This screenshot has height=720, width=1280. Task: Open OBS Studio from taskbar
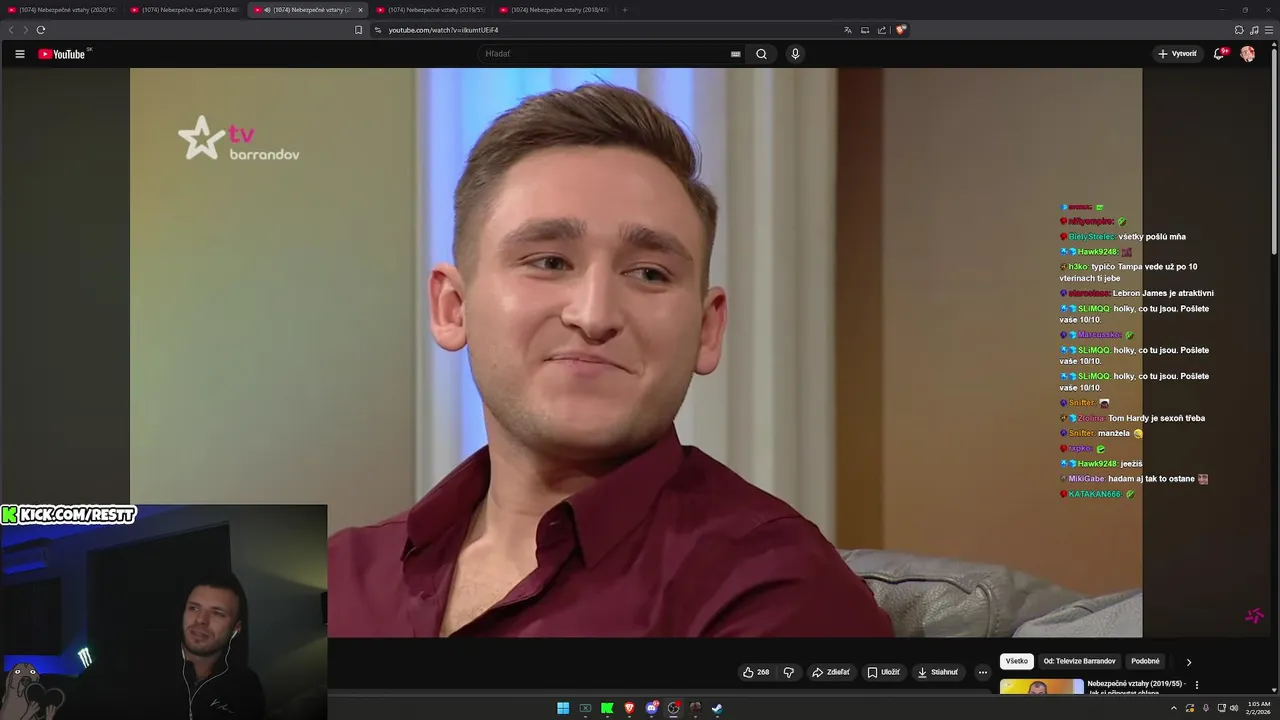point(673,708)
